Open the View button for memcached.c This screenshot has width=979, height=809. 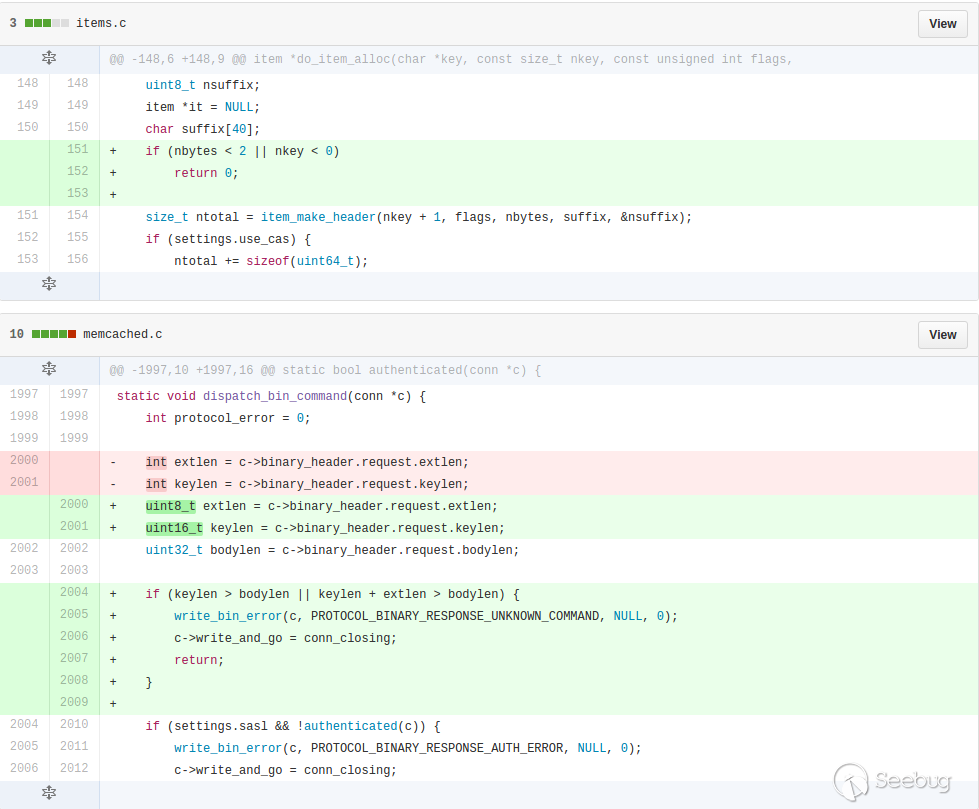coord(942,335)
